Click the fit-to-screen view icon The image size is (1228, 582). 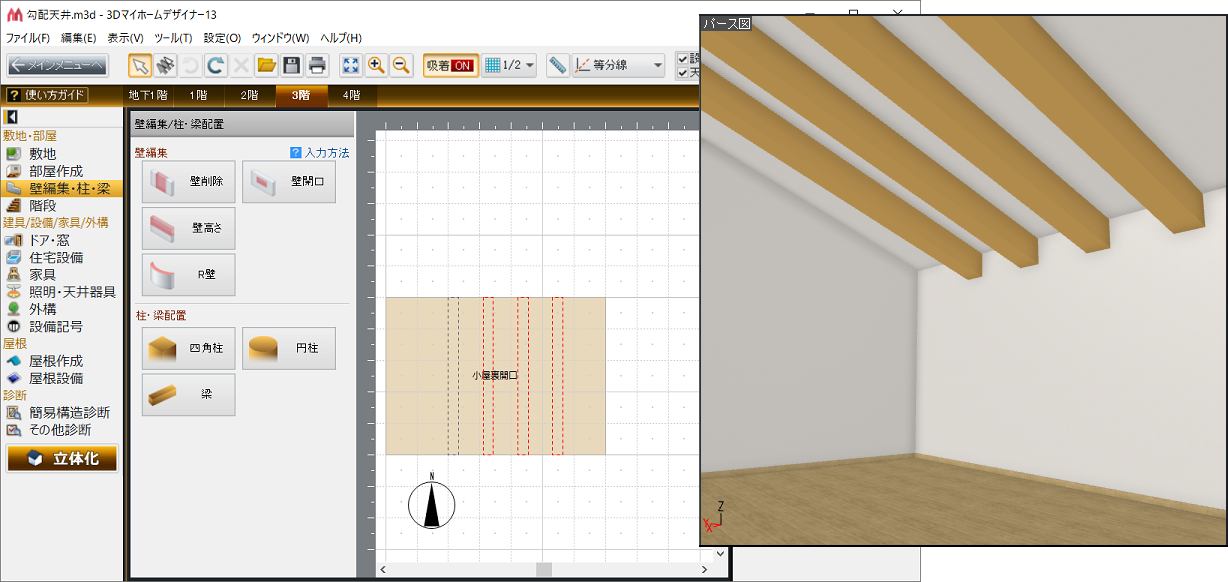tap(351, 66)
